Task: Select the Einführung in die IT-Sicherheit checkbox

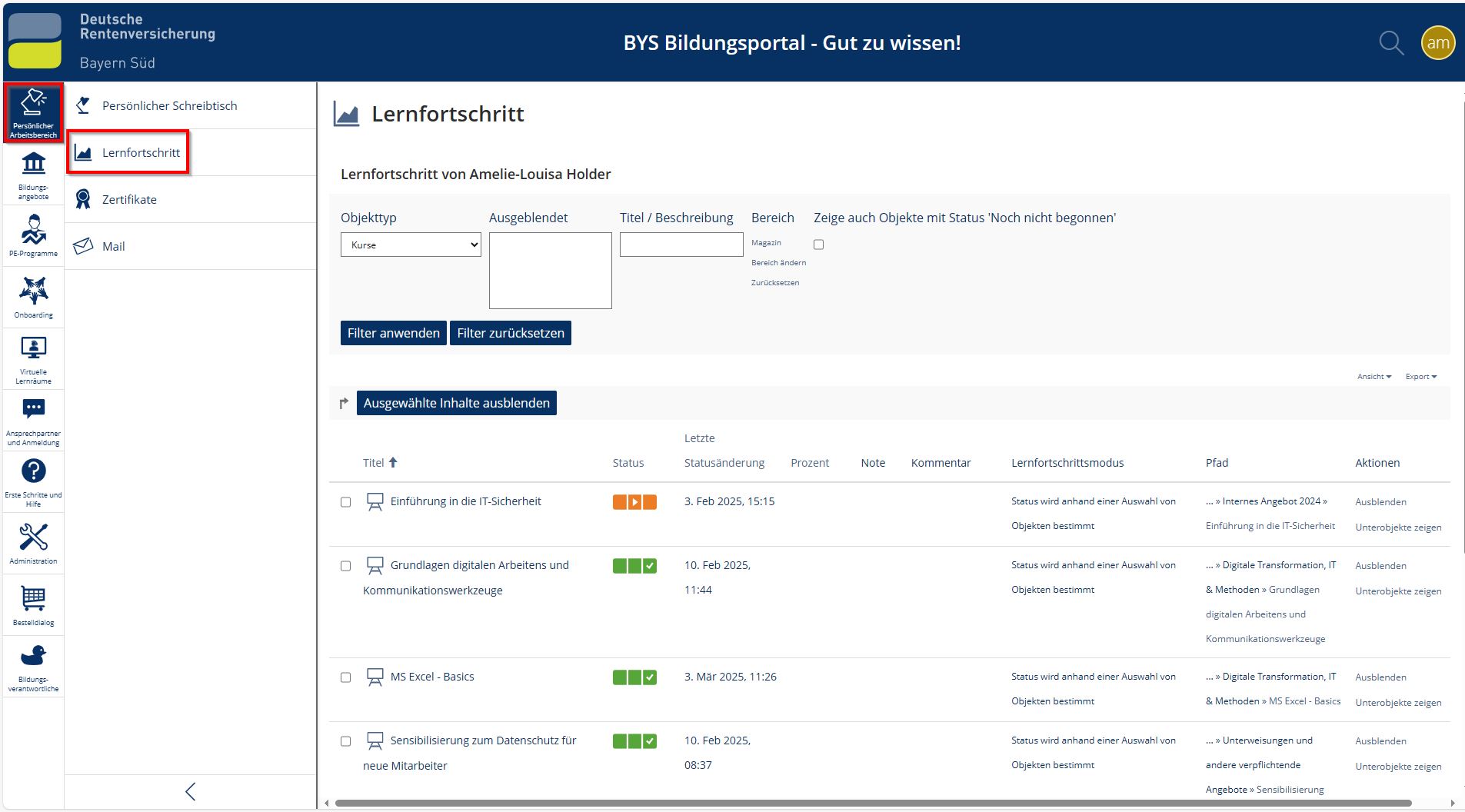Action: pos(345,502)
